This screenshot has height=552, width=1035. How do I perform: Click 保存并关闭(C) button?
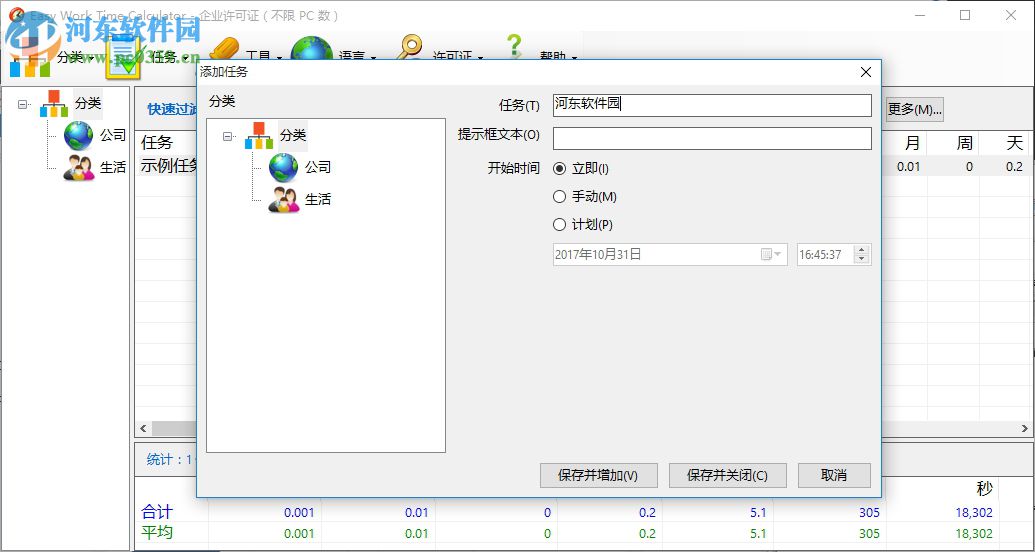728,475
